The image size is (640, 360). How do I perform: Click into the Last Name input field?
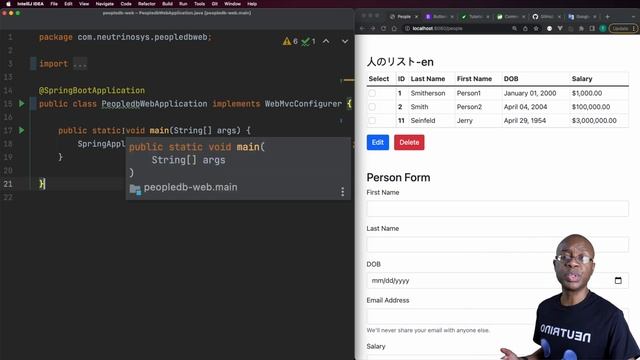pos(497,244)
